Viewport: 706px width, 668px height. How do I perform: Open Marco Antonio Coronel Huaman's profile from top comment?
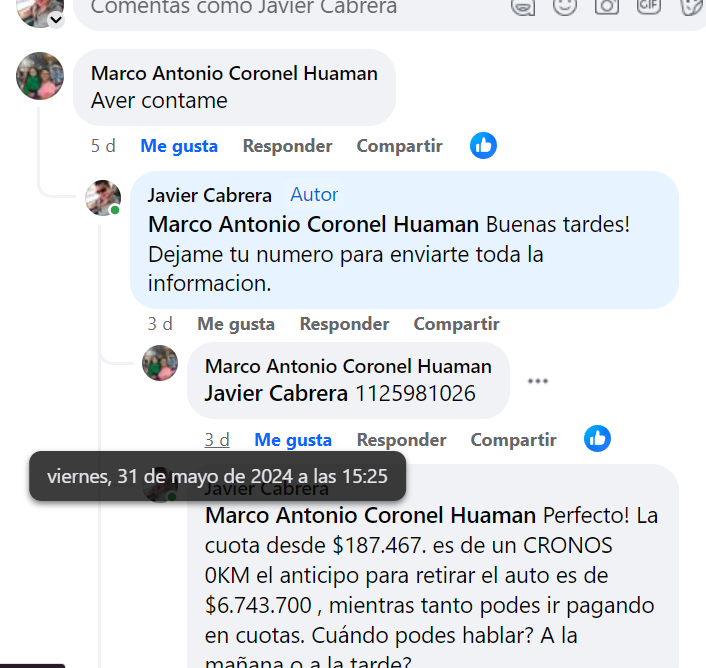point(234,73)
